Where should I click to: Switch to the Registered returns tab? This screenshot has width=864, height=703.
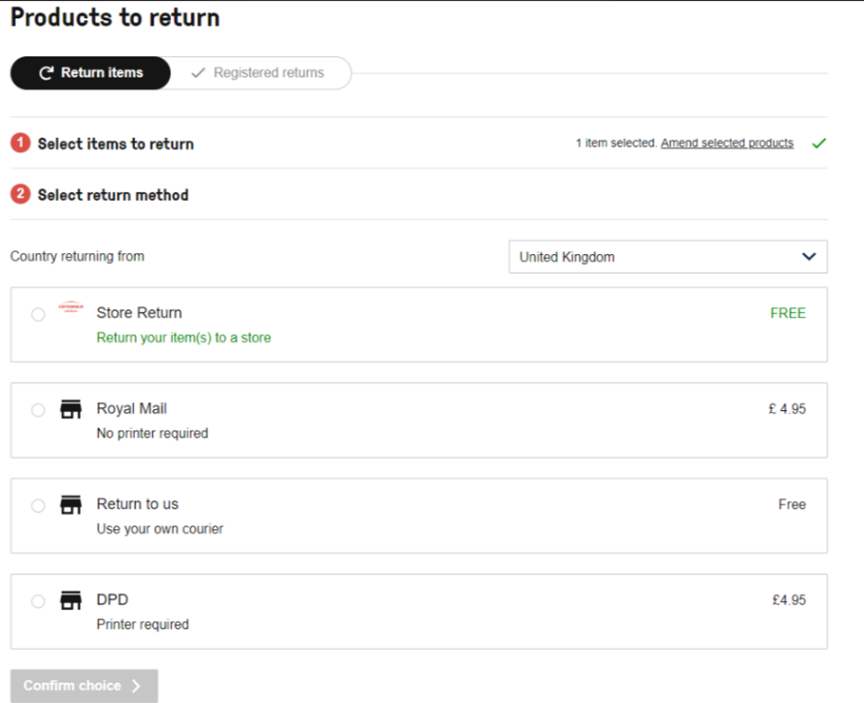coord(260,73)
